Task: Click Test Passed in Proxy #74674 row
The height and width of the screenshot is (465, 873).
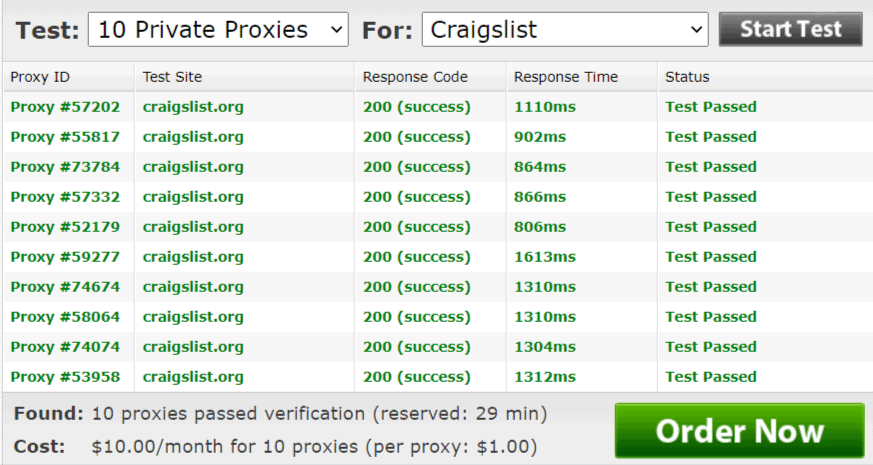Action: pos(711,287)
